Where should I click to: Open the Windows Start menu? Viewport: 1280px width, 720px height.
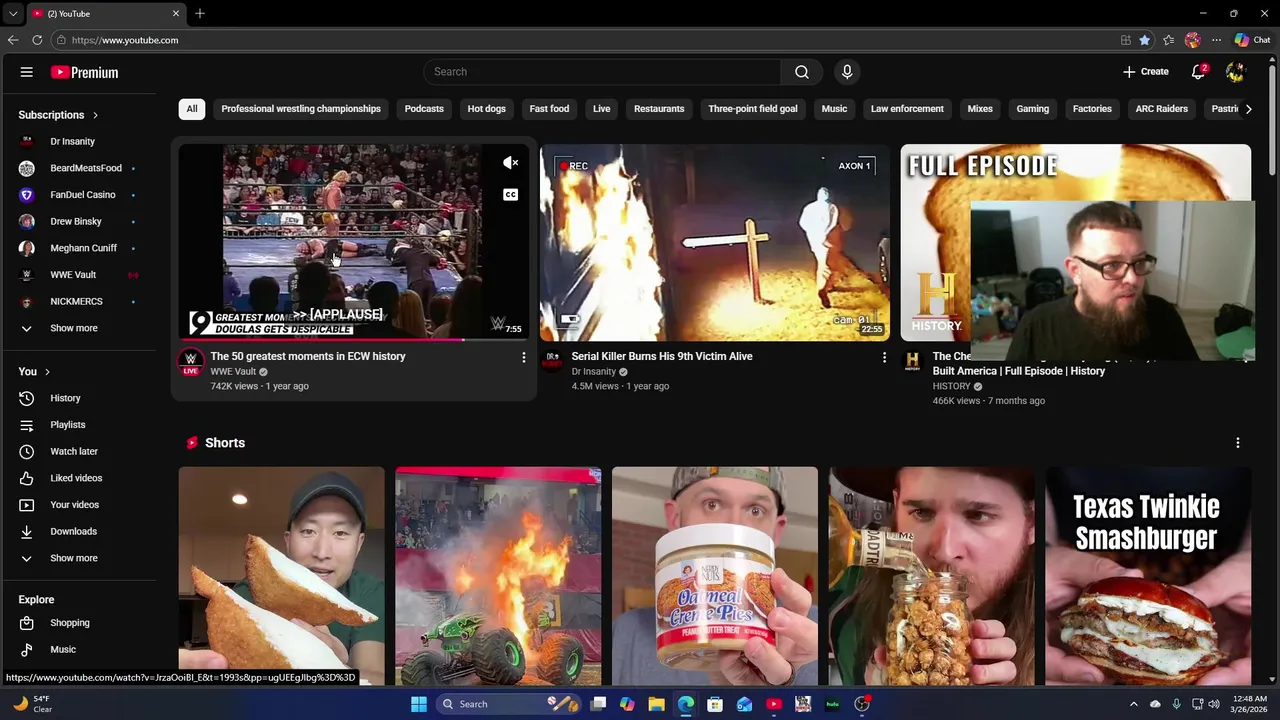pos(419,704)
